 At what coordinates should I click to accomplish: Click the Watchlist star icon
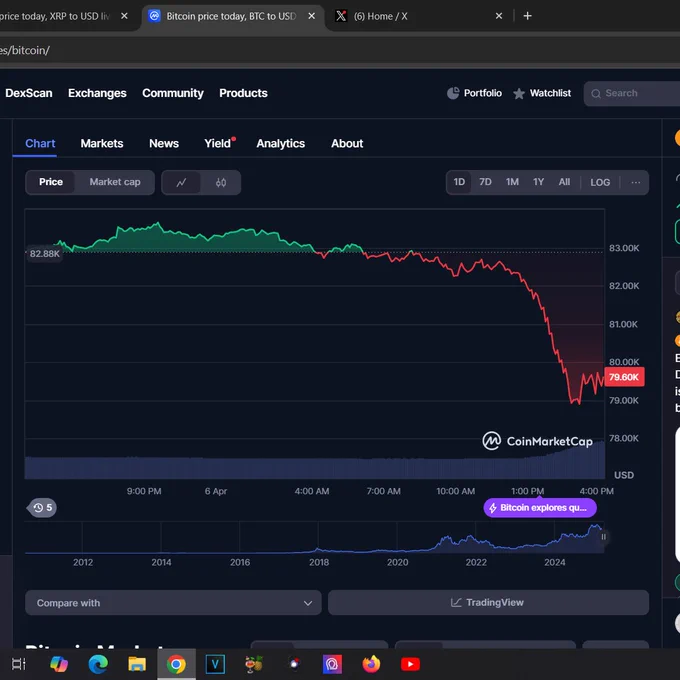click(x=519, y=94)
